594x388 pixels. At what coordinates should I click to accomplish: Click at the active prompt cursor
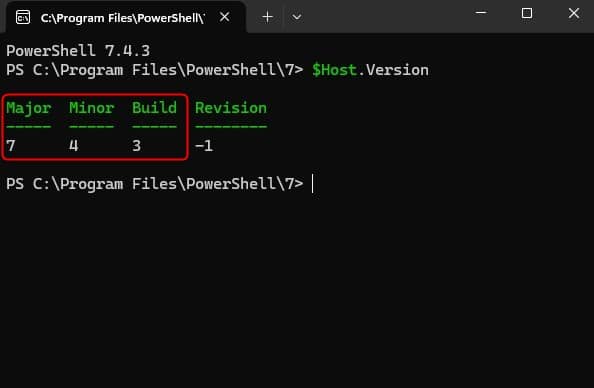pos(313,184)
